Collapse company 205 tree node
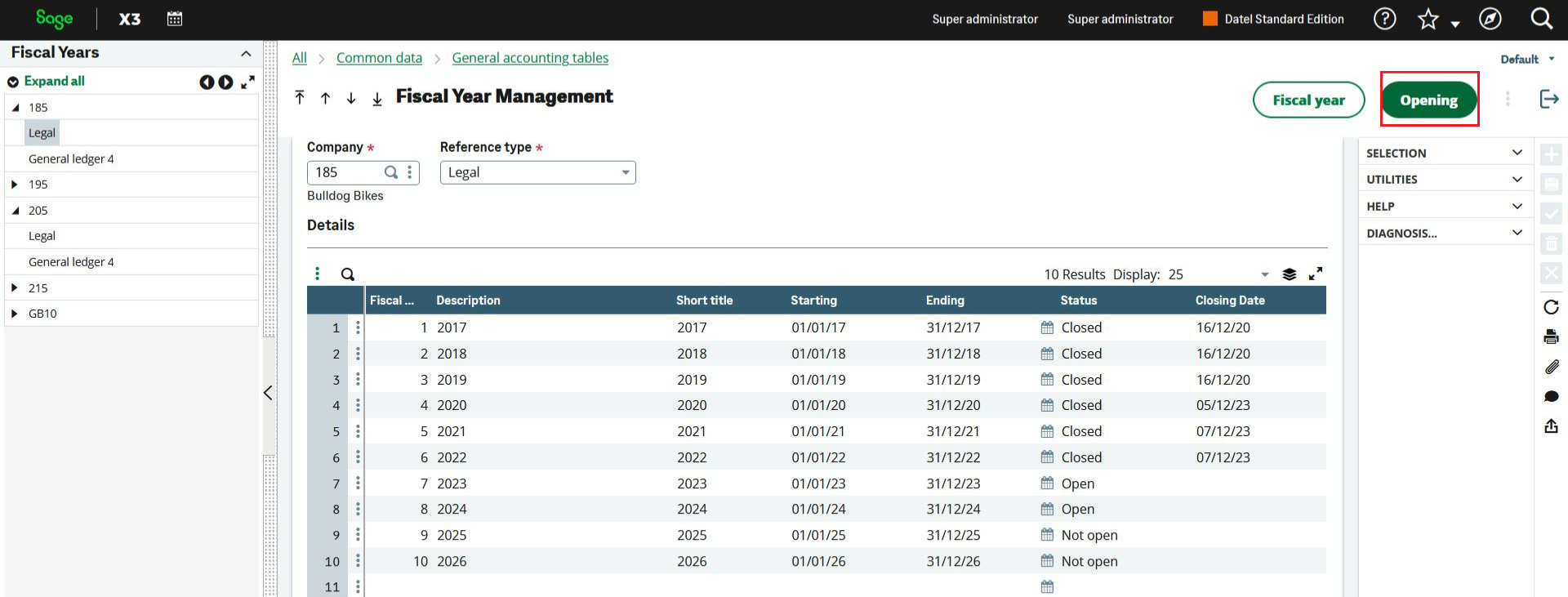The width and height of the screenshot is (1568, 597). [16, 210]
